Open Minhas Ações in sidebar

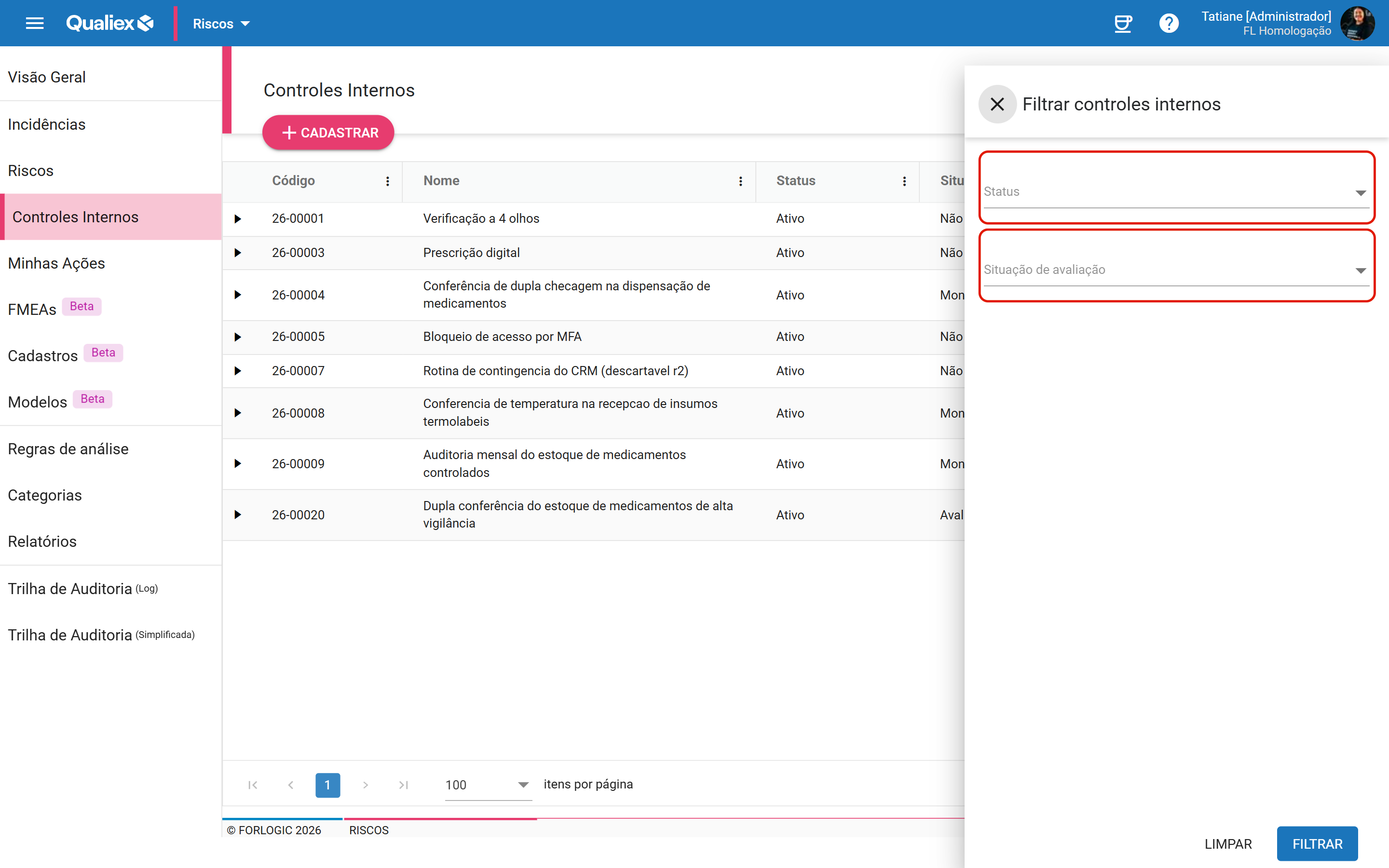tap(111, 263)
